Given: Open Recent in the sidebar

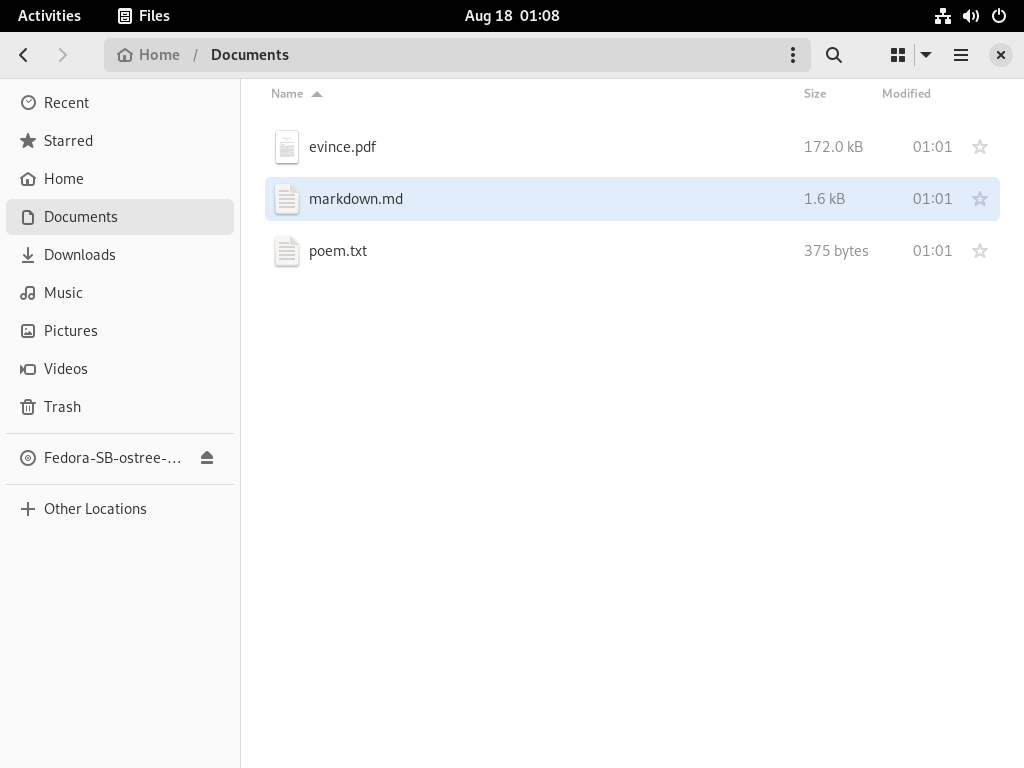Looking at the screenshot, I should [x=120, y=103].
